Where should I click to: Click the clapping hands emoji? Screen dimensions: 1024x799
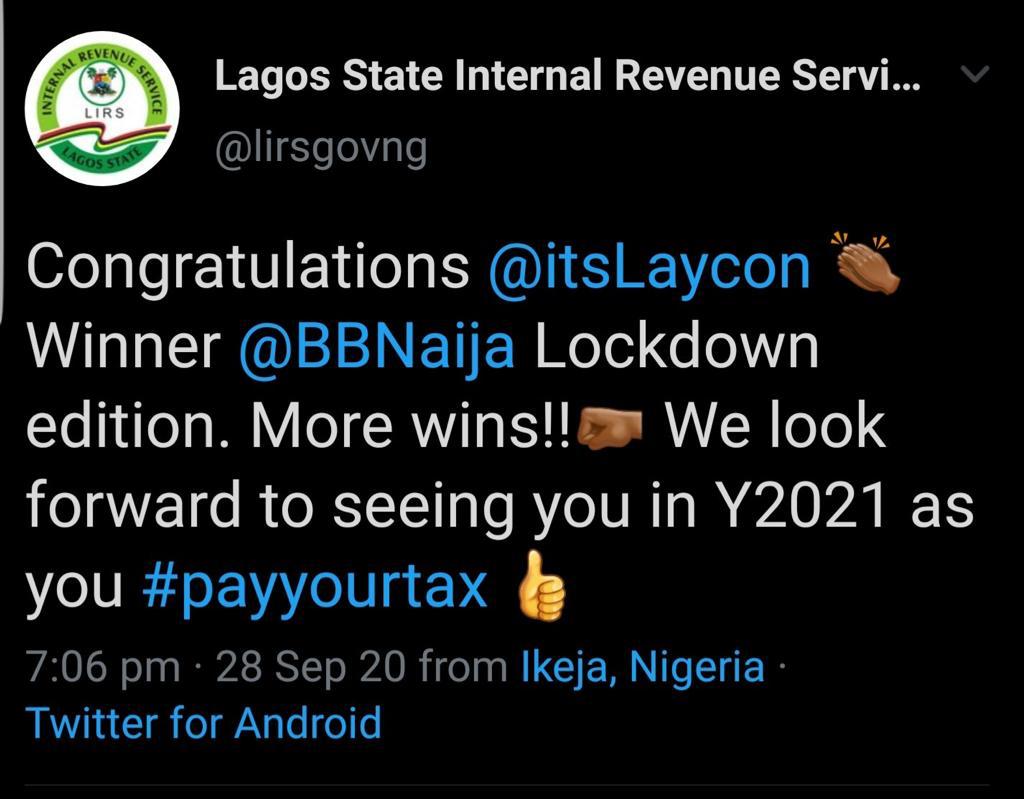tap(866, 265)
